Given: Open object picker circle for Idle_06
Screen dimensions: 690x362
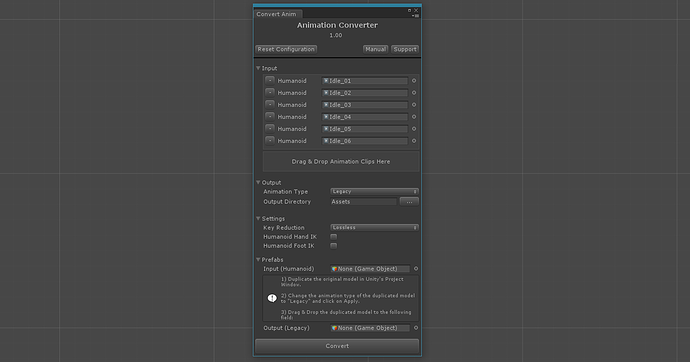Looking at the screenshot, I should click(414, 141).
